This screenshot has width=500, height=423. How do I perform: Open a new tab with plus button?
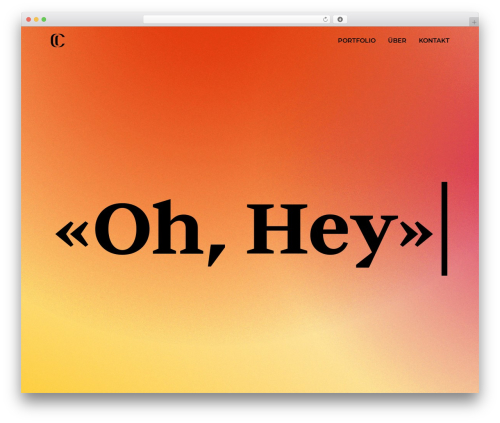pyautogui.click(x=474, y=22)
